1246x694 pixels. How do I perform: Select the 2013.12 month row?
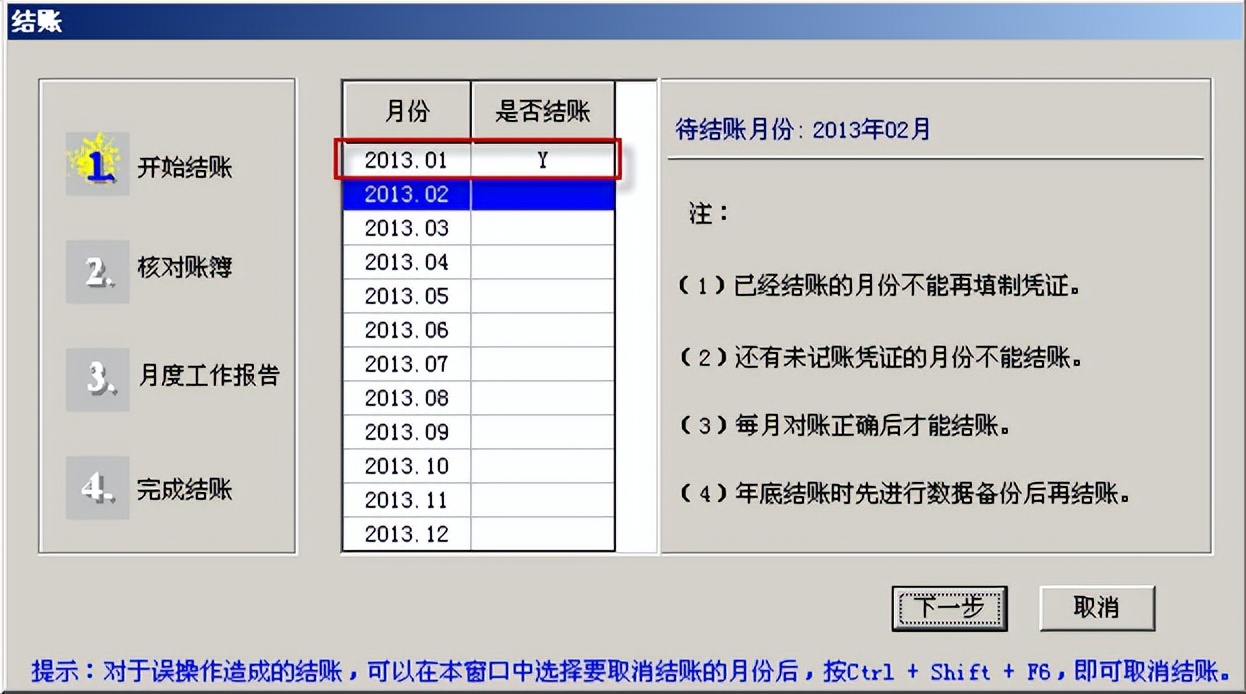403,534
